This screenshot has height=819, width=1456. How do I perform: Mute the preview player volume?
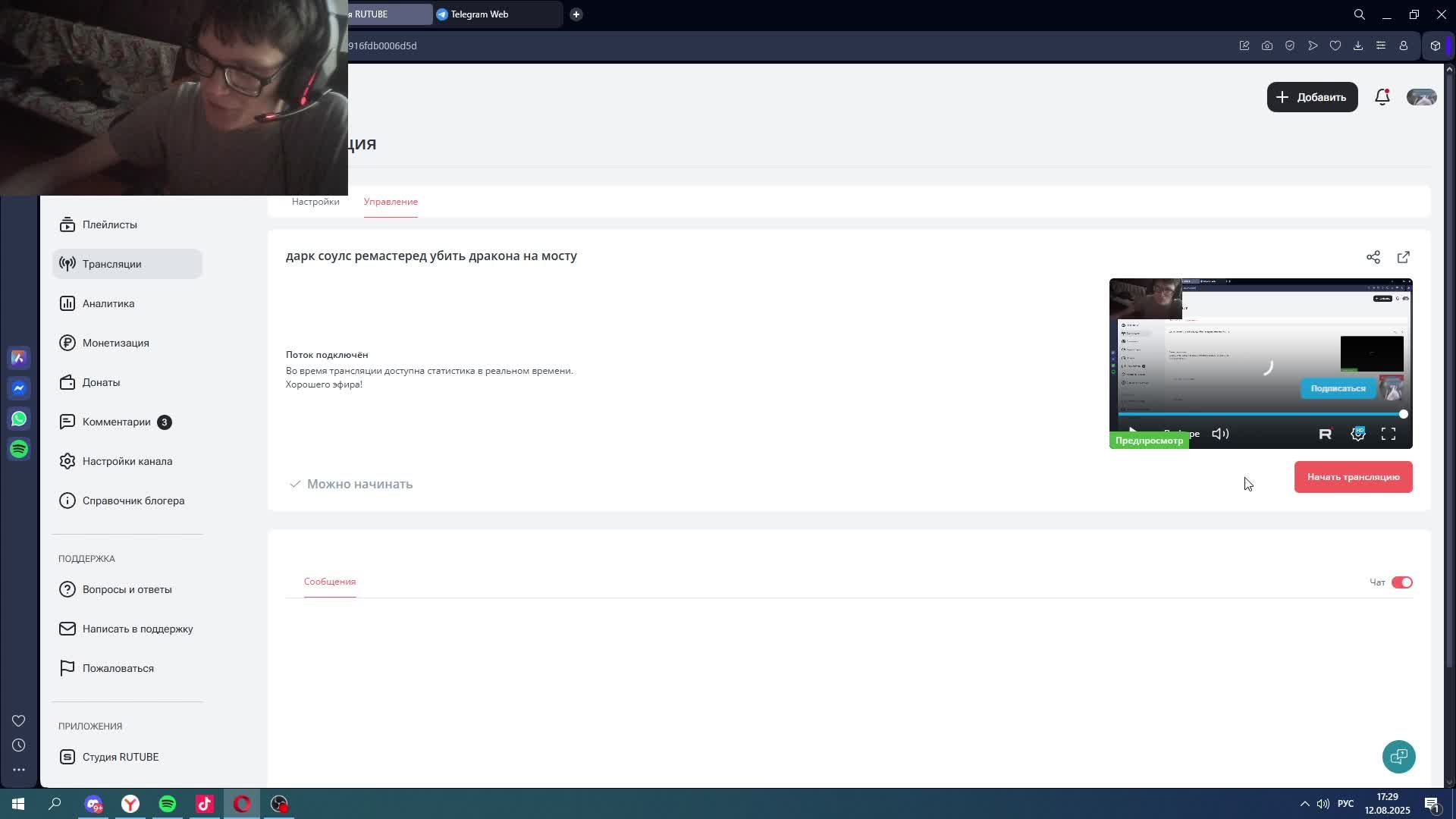pyautogui.click(x=1219, y=434)
